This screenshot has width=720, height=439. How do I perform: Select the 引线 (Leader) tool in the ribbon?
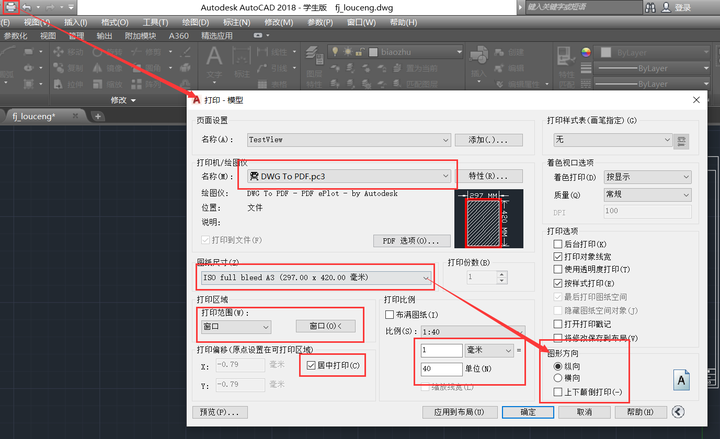click(x=272, y=68)
